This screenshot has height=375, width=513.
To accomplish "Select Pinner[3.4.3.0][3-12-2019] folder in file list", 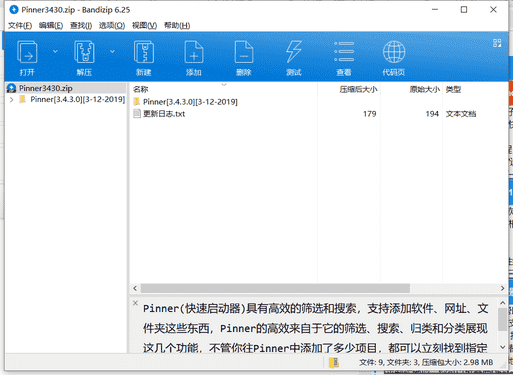I will point(190,102).
